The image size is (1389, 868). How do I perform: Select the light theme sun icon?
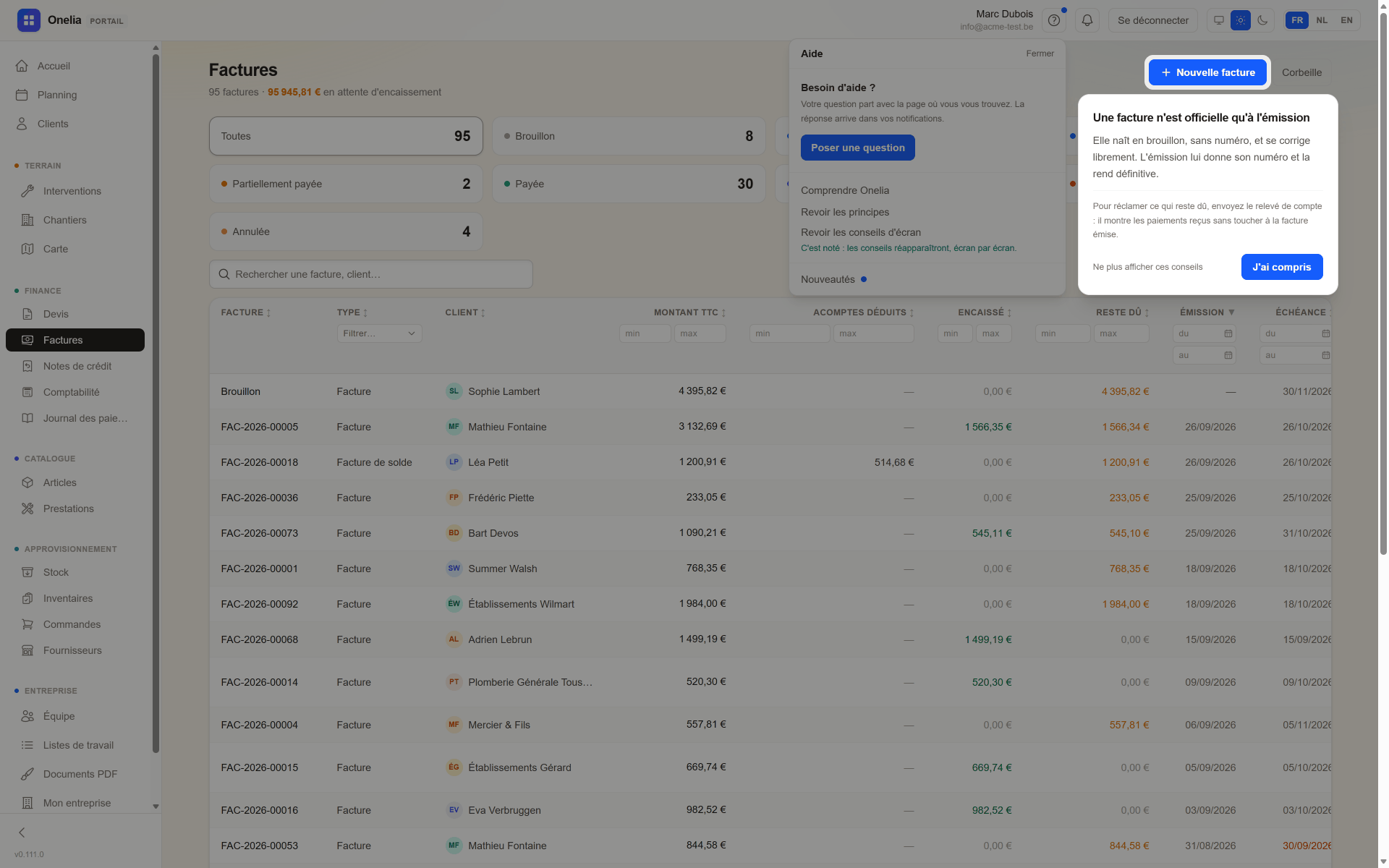(x=1241, y=20)
